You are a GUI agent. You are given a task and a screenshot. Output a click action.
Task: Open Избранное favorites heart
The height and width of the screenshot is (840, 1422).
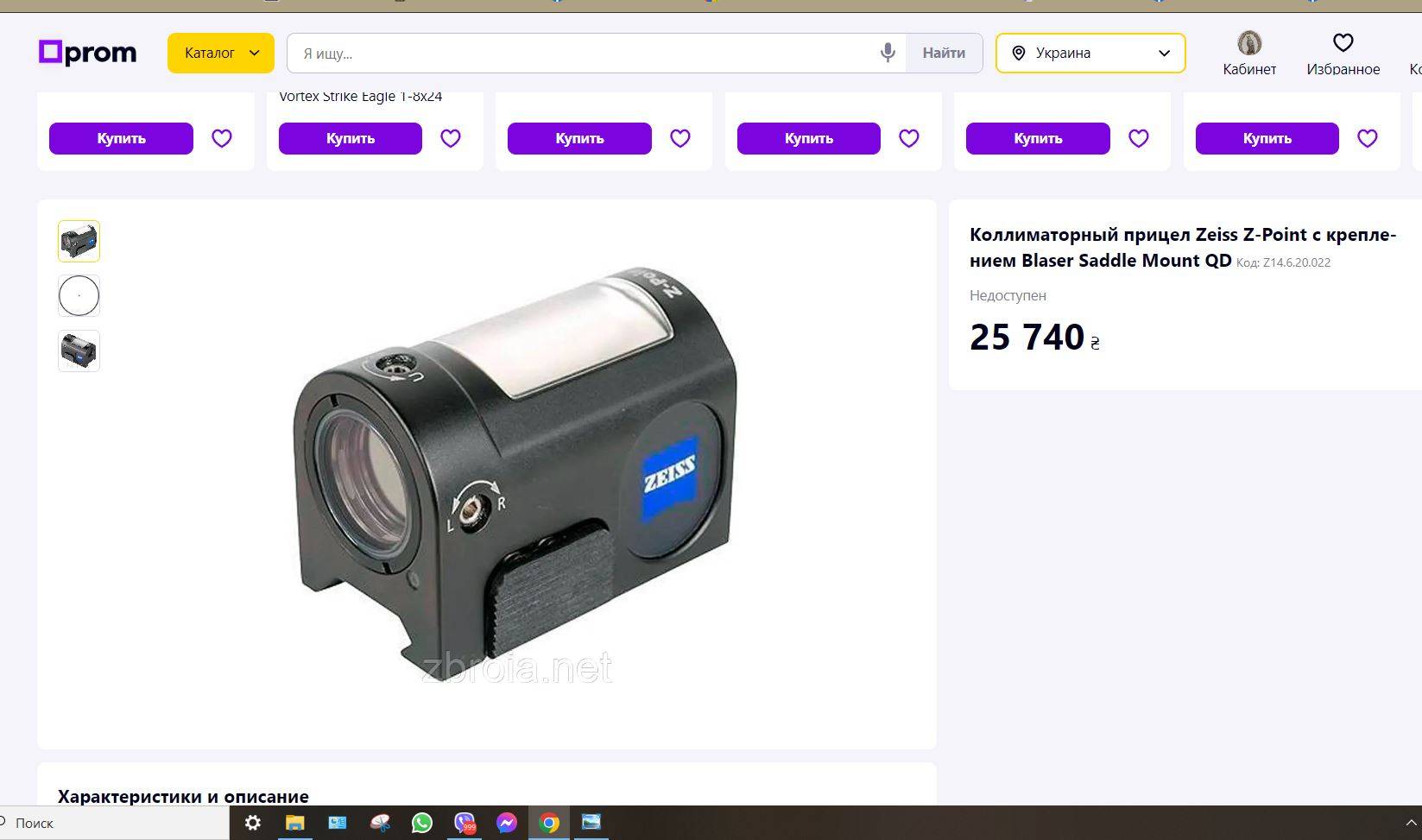[x=1343, y=54]
